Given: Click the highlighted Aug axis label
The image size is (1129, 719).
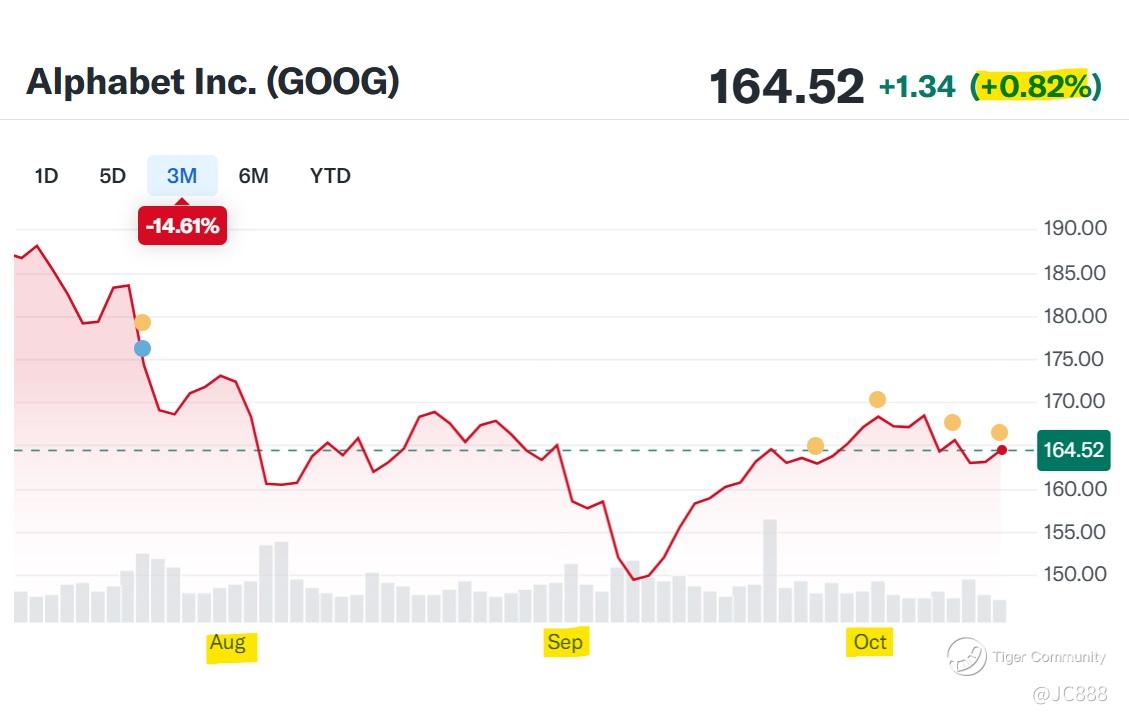Looking at the screenshot, I should tap(228, 643).
